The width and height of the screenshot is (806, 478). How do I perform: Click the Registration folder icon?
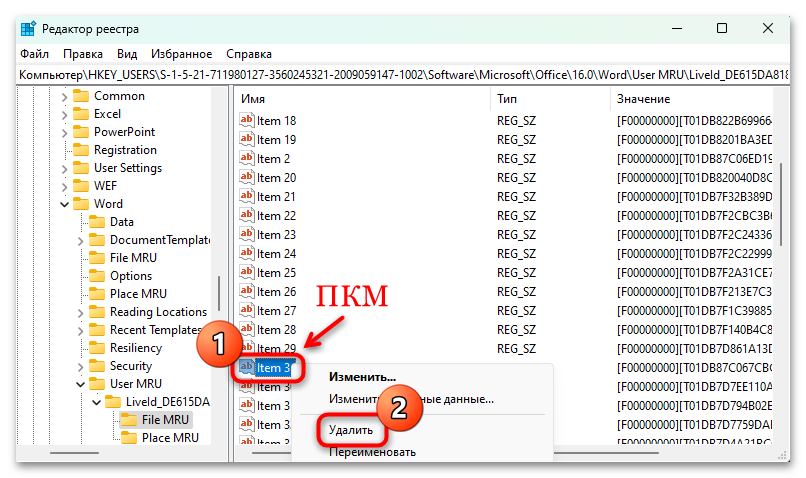point(81,150)
